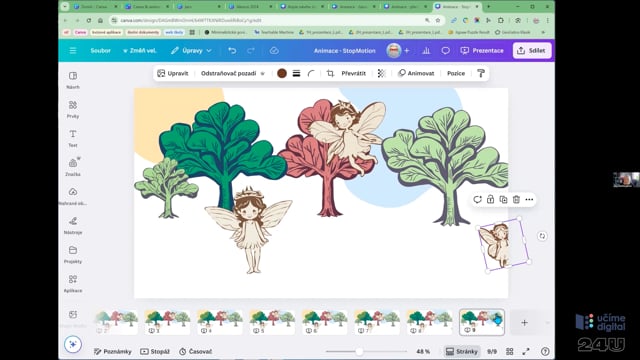The height and width of the screenshot is (360, 640).
Task: Open the 48 % zoom level menu
Action: 423,351
